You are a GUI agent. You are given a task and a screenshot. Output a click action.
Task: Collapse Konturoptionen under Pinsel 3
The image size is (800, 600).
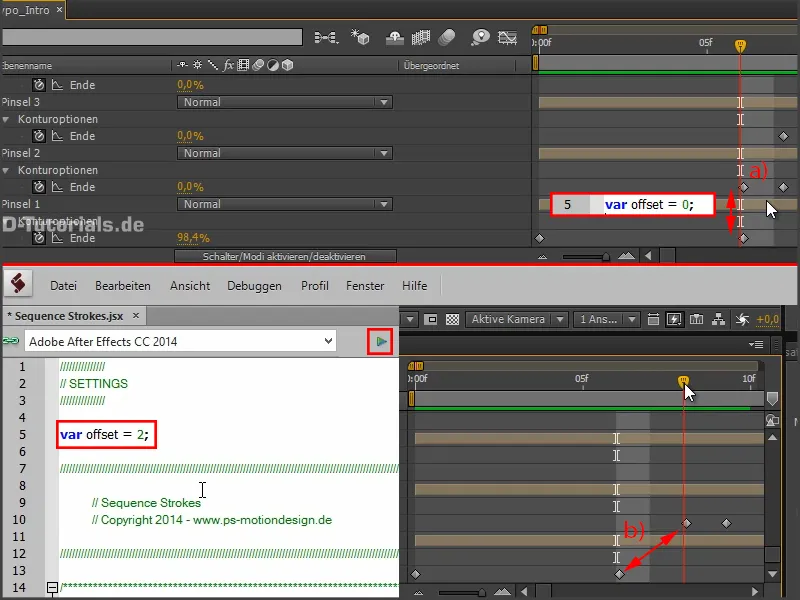tap(6, 119)
